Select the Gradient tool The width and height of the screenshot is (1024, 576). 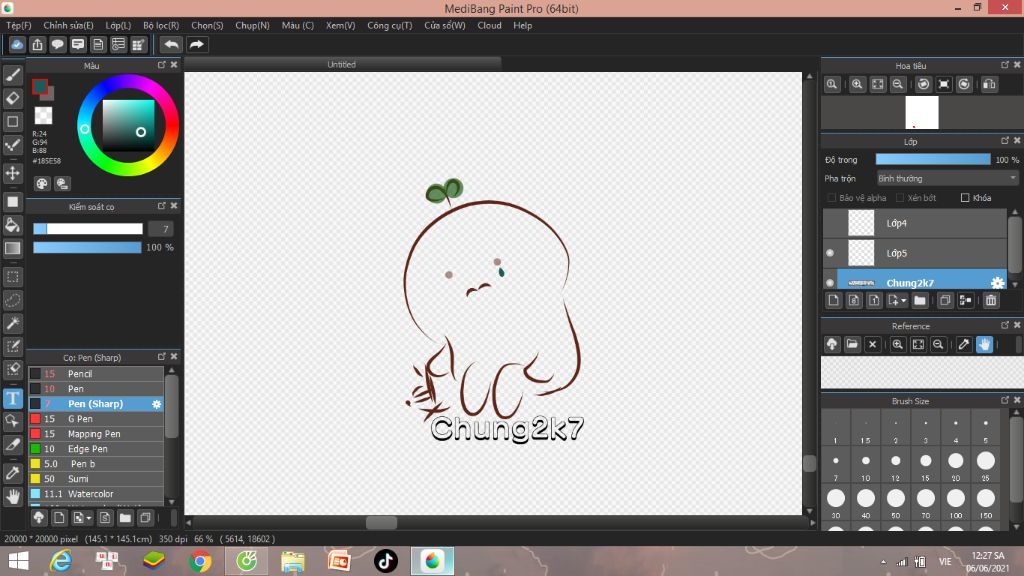click(12, 248)
